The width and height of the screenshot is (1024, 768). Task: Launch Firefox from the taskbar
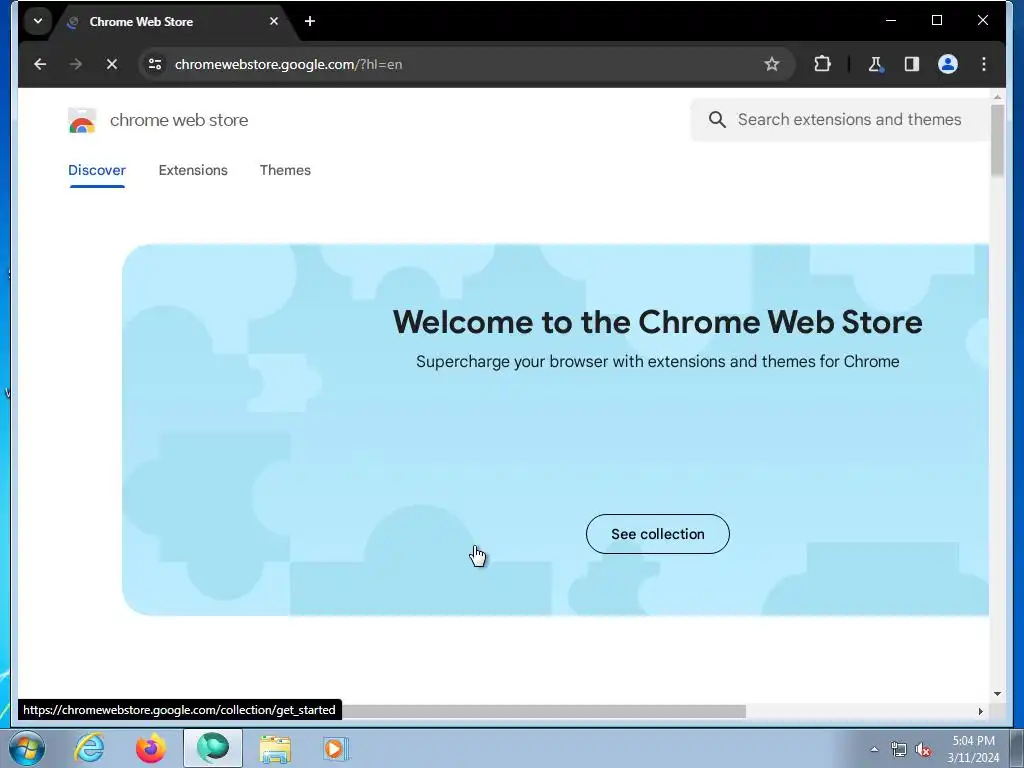[150, 748]
